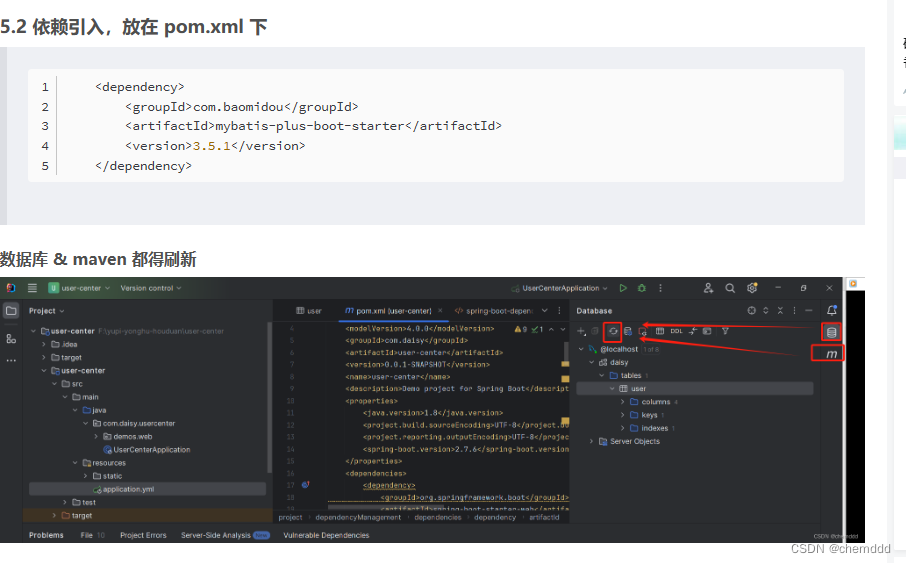This screenshot has height=563, width=906.
Task: Start debugging with the green bug icon
Action: [641, 288]
